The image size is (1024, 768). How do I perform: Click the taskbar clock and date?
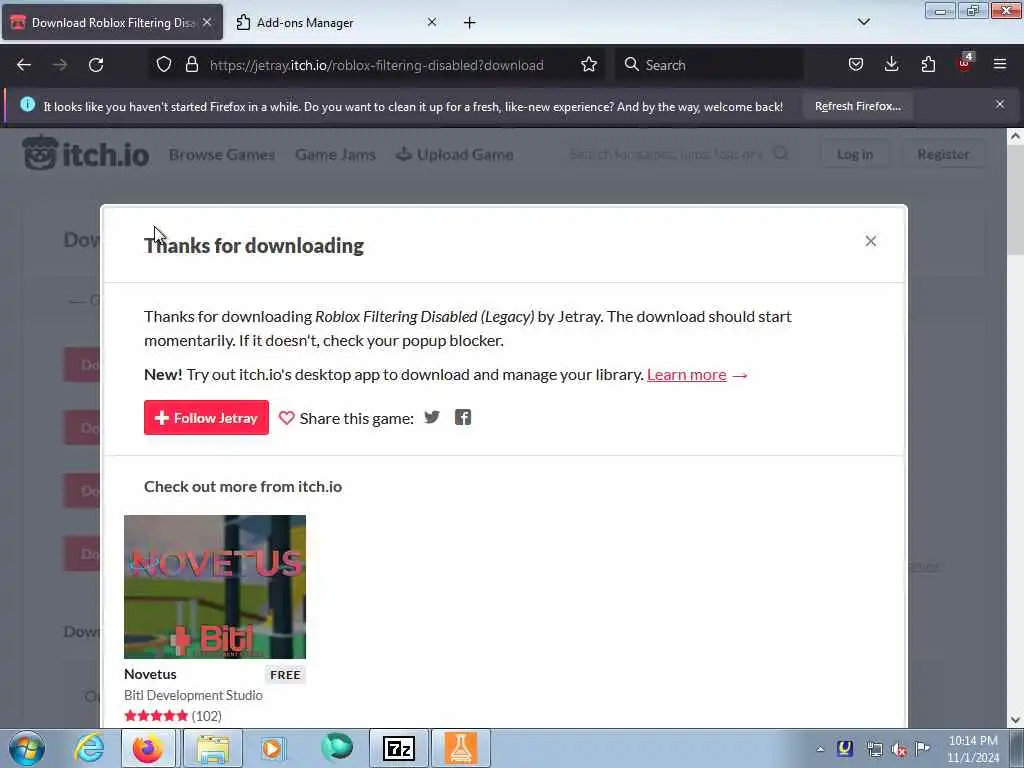click(973, 748)
